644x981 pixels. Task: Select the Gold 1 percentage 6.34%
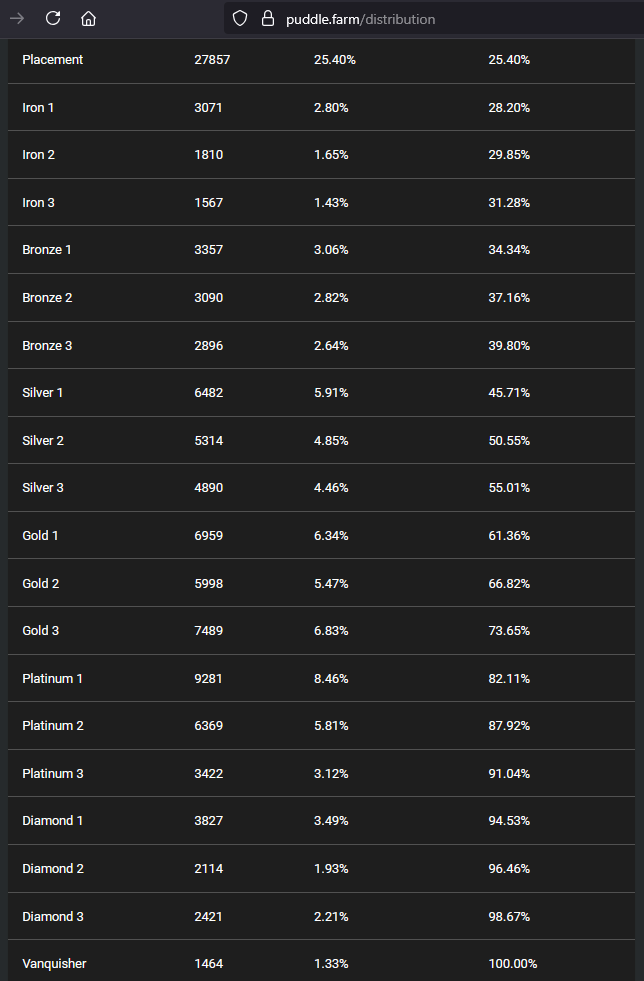point(331,536)
